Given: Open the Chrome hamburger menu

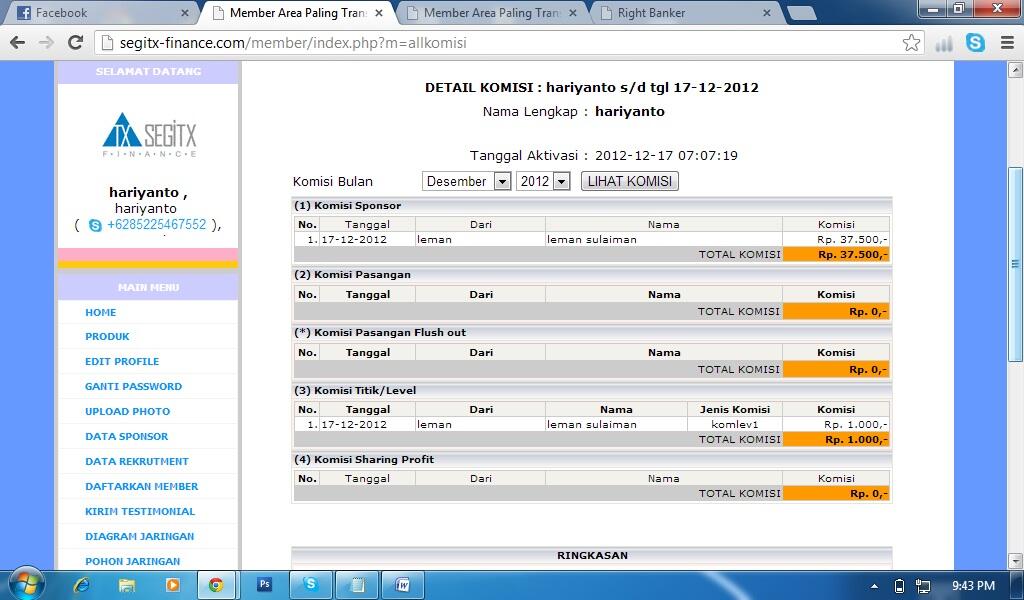Looking at the screenshot, I should [1006, 43].
